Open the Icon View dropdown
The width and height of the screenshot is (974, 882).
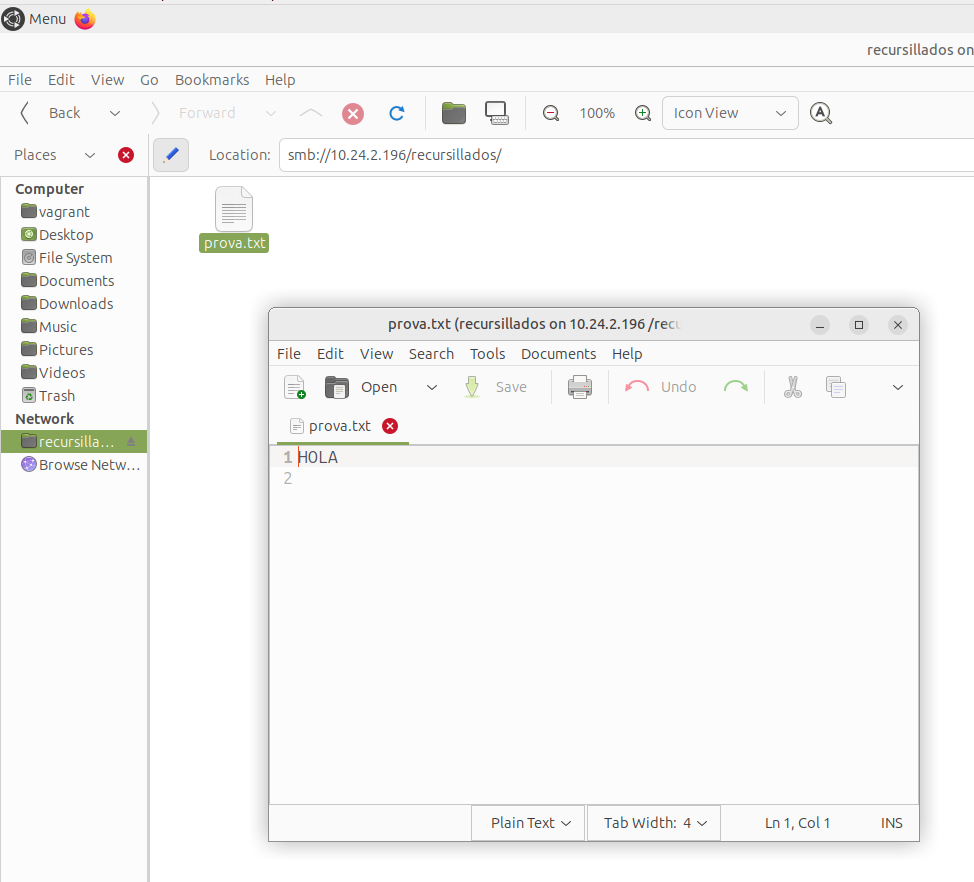click(x=730, y=113)
